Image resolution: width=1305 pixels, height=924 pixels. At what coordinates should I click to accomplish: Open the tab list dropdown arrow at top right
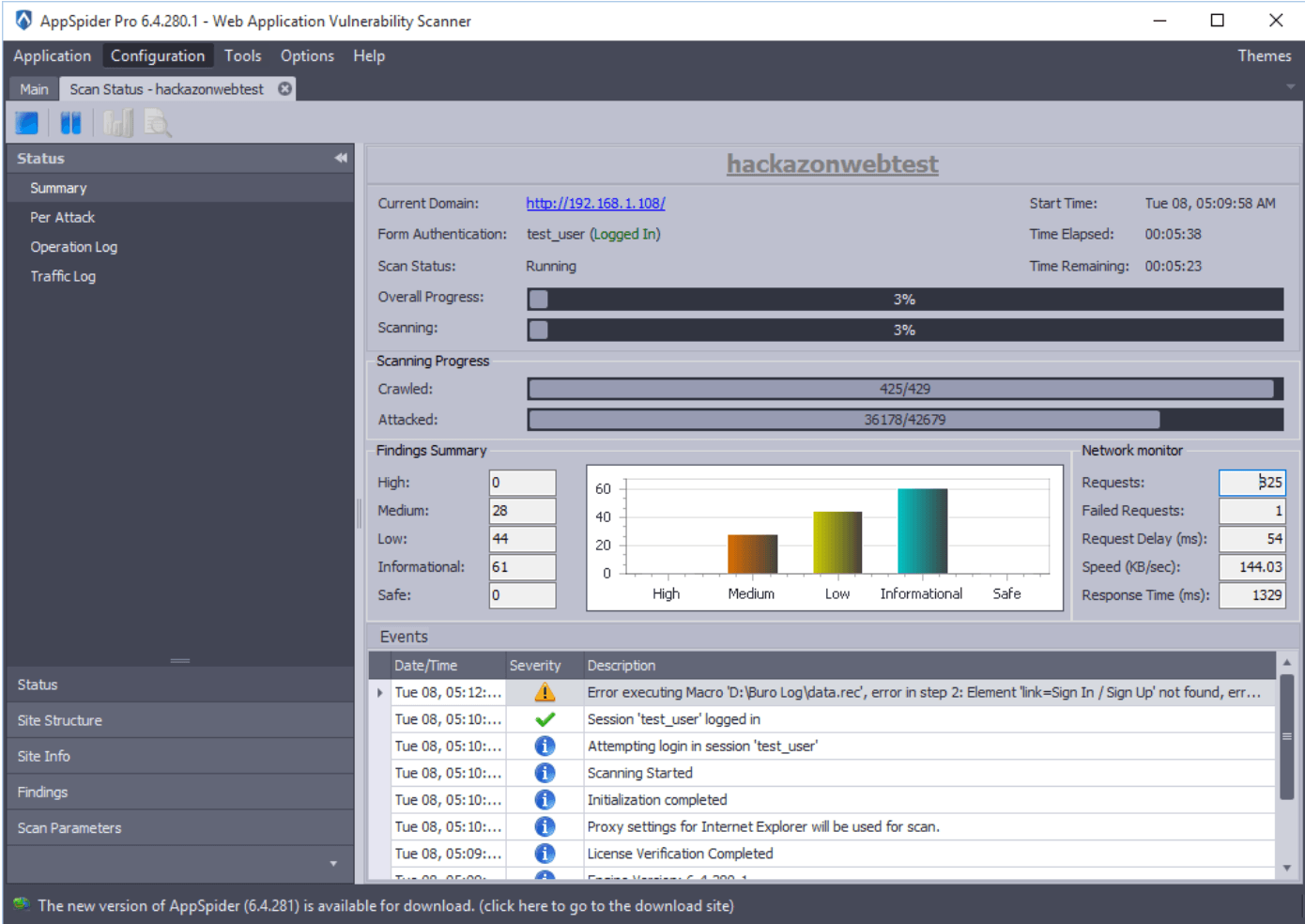[x=1290, y=87]
